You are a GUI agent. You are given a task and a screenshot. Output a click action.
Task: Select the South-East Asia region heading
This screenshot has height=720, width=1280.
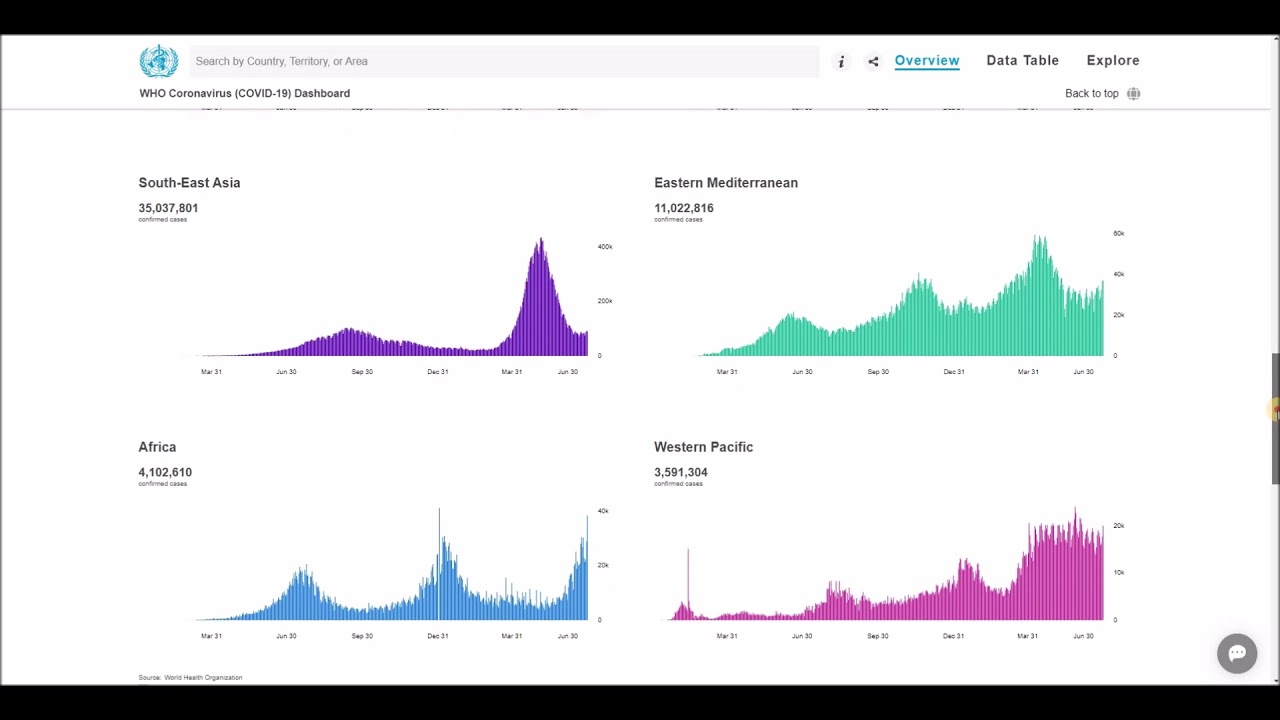189,183
